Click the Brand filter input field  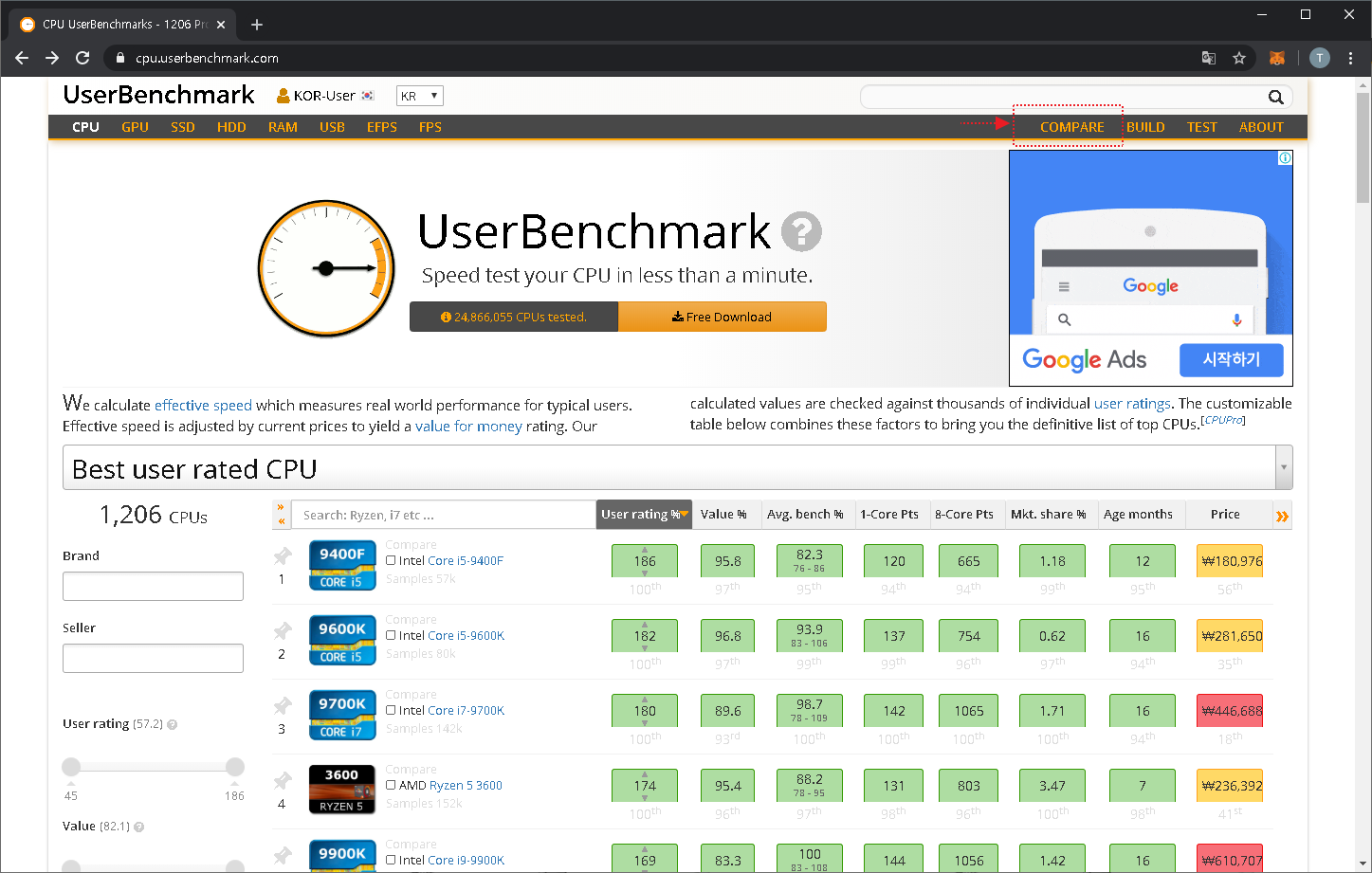(x=153, y=586)
